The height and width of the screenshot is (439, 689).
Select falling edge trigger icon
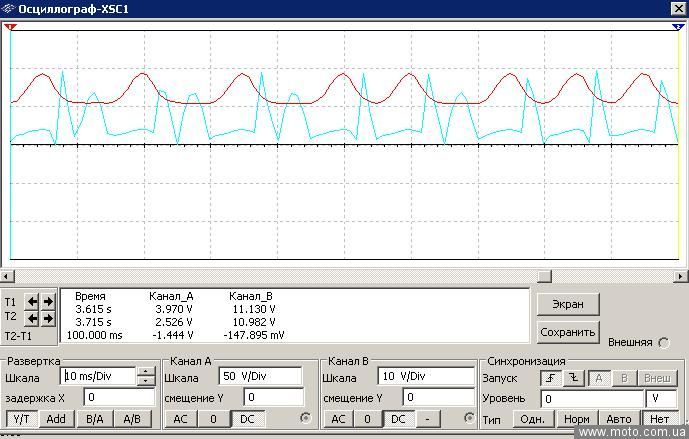click(x=573, y=378)
